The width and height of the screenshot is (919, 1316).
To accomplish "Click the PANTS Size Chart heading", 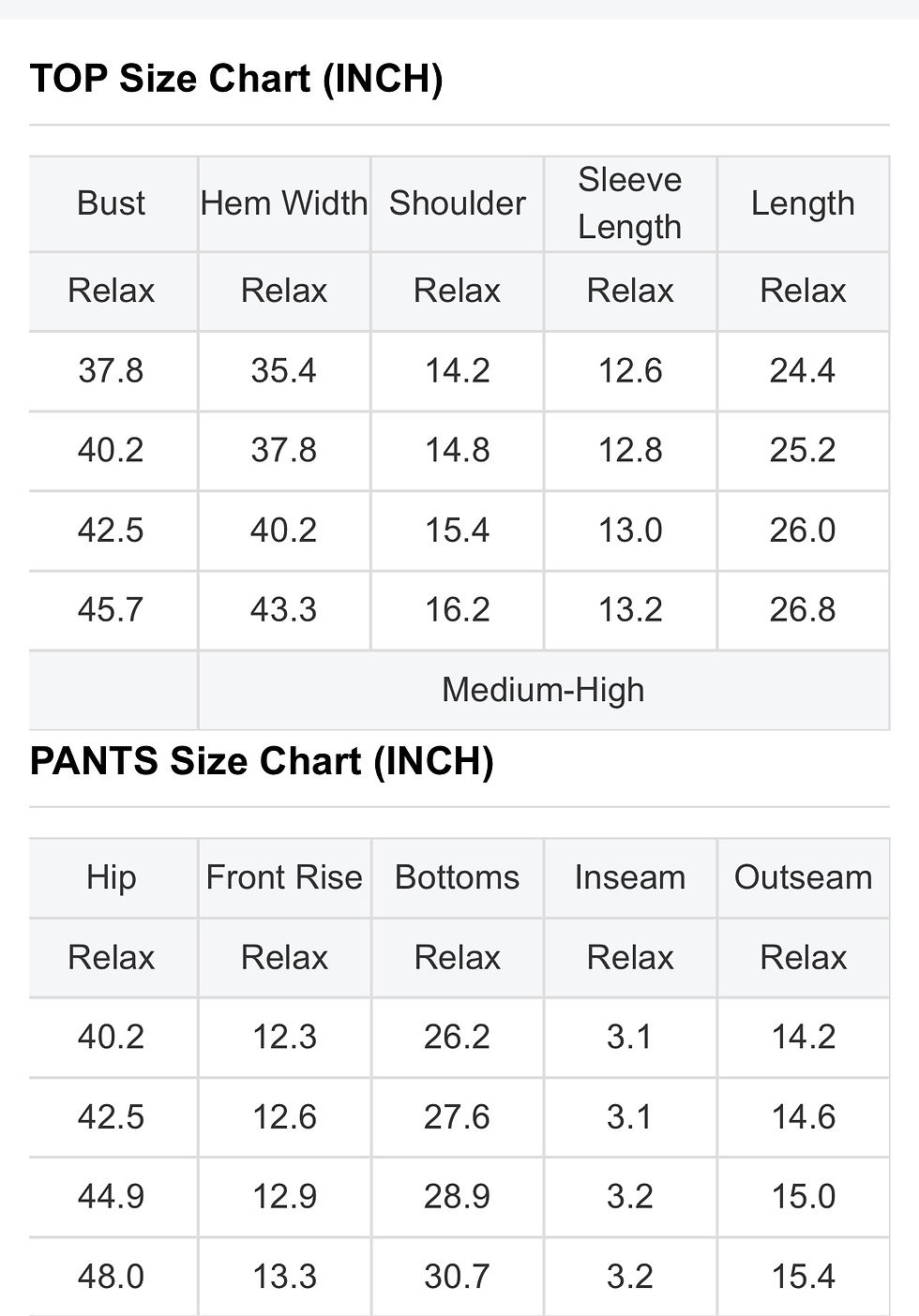I will [x=262, y=761].
